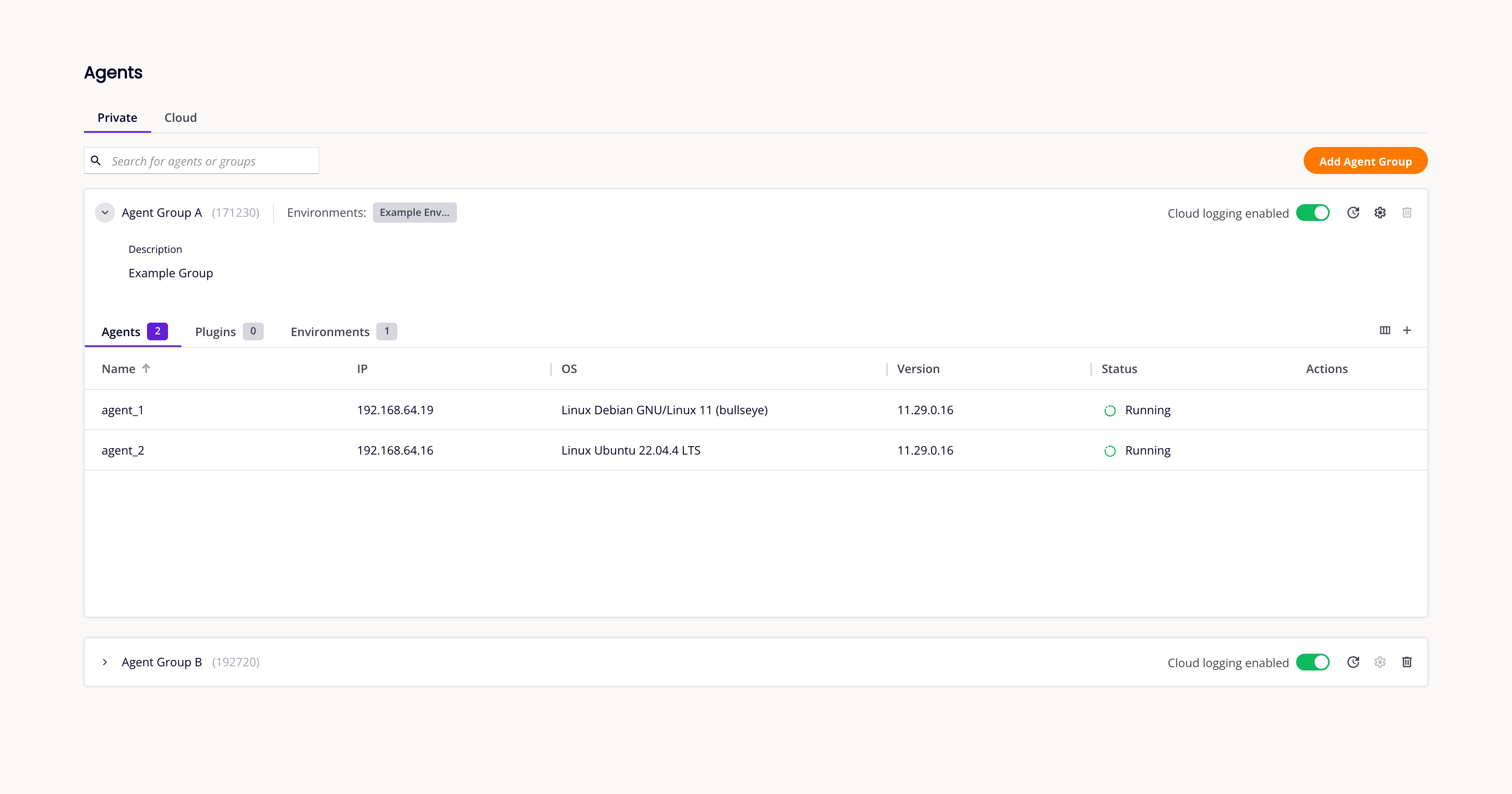Click the delete trash icon on Agent Group A

tap(1407, 212)
